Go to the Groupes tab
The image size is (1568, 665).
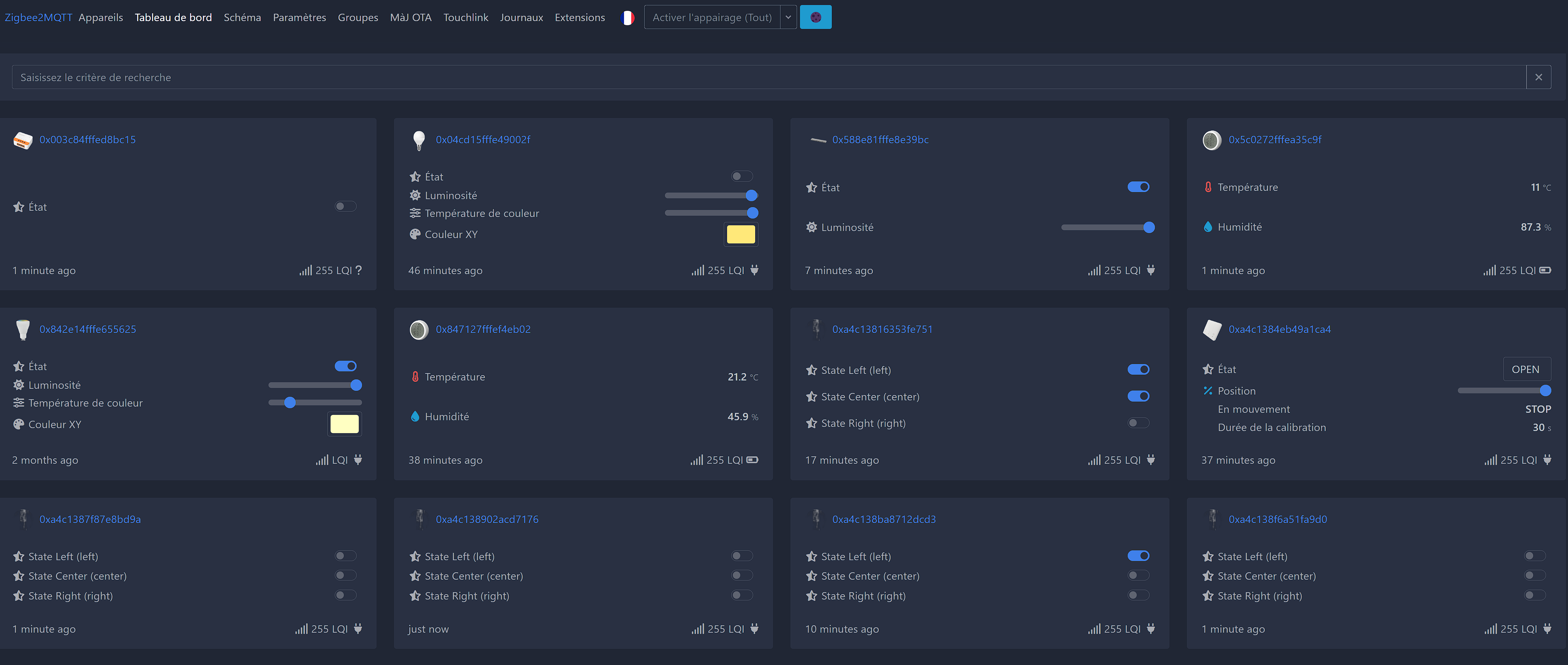[357, 18]
